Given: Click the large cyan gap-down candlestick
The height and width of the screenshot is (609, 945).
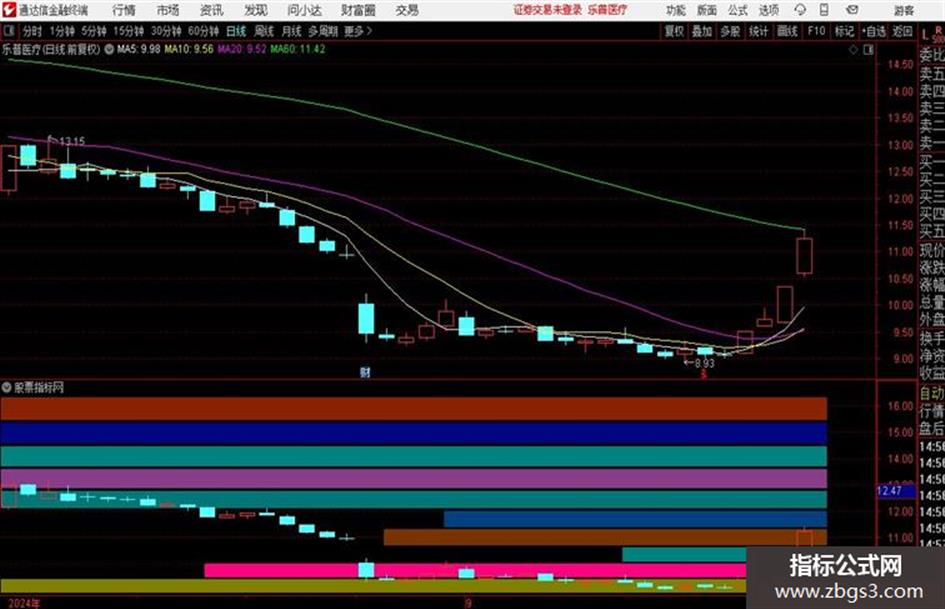Looking at the screenshot, I should 366,318.
